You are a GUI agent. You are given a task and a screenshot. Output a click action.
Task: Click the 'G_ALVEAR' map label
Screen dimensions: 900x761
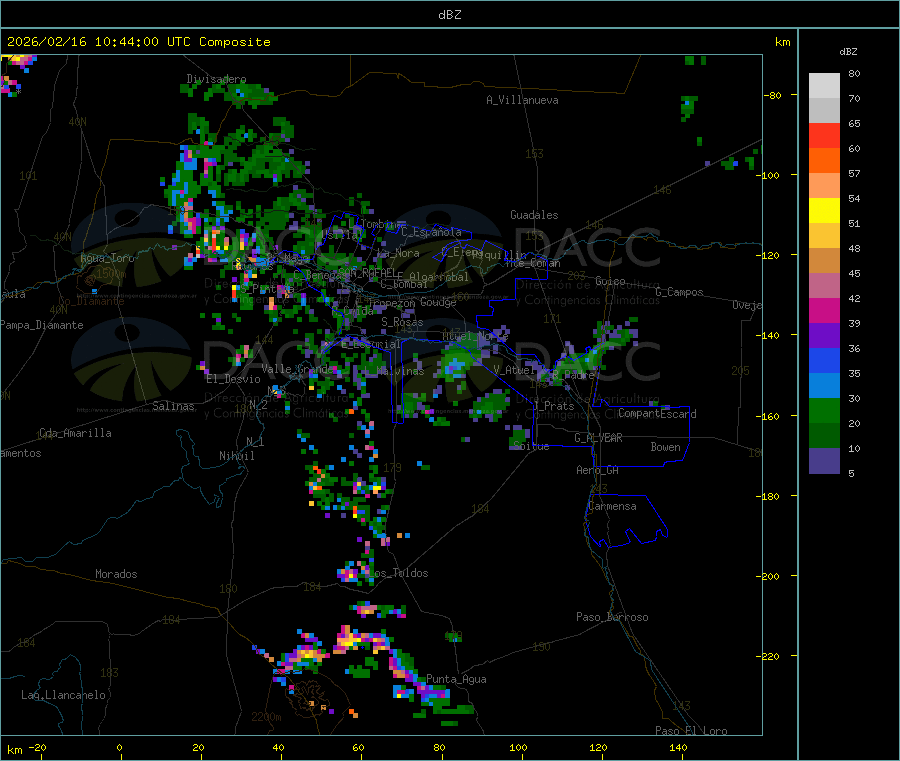click(598, 438)
